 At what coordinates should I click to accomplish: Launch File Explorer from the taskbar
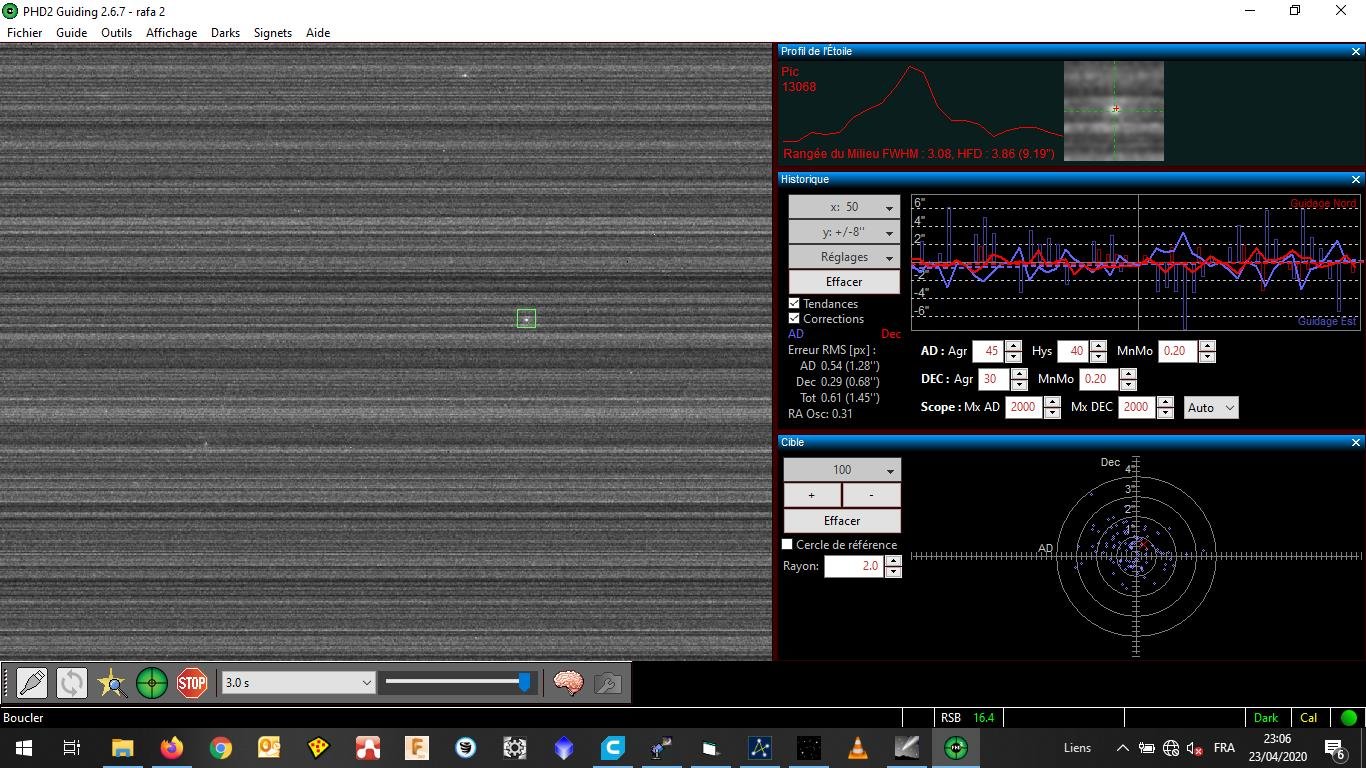[x=122, y=747]
